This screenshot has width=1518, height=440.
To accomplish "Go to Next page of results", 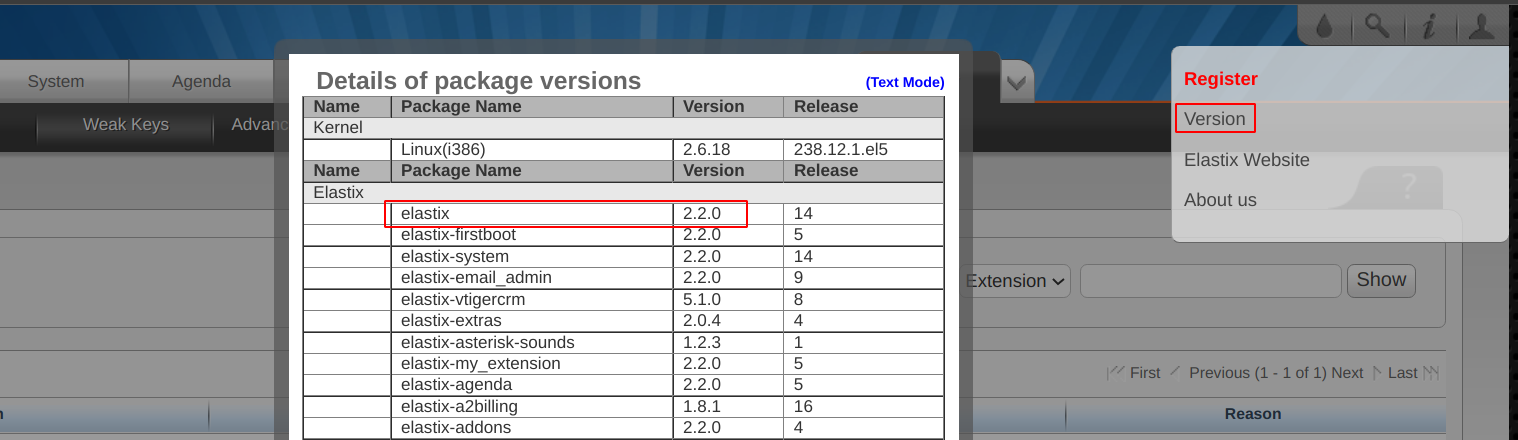I will 1347,373.
